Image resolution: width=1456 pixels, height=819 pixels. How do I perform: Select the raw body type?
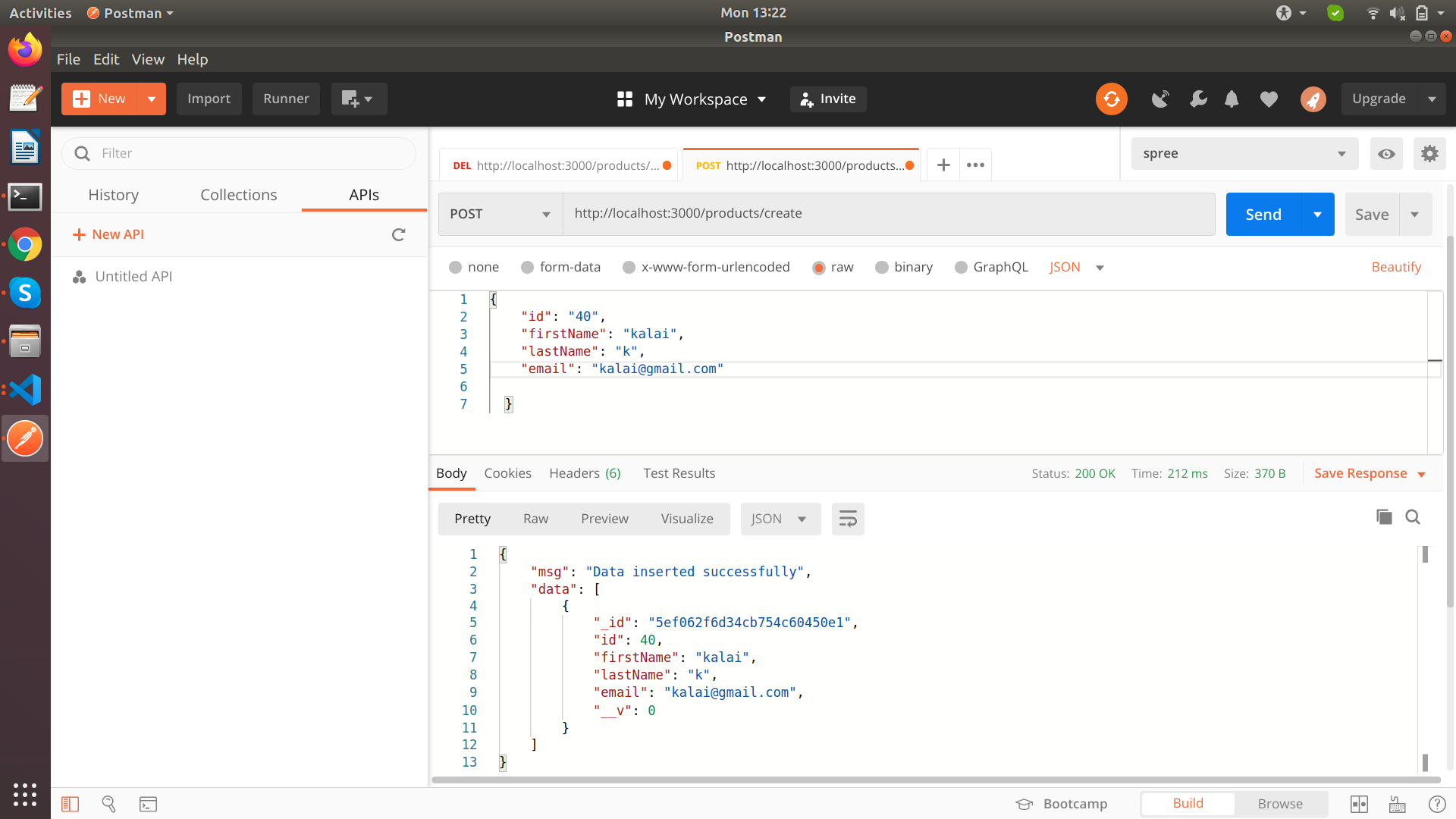click(833, 268)
